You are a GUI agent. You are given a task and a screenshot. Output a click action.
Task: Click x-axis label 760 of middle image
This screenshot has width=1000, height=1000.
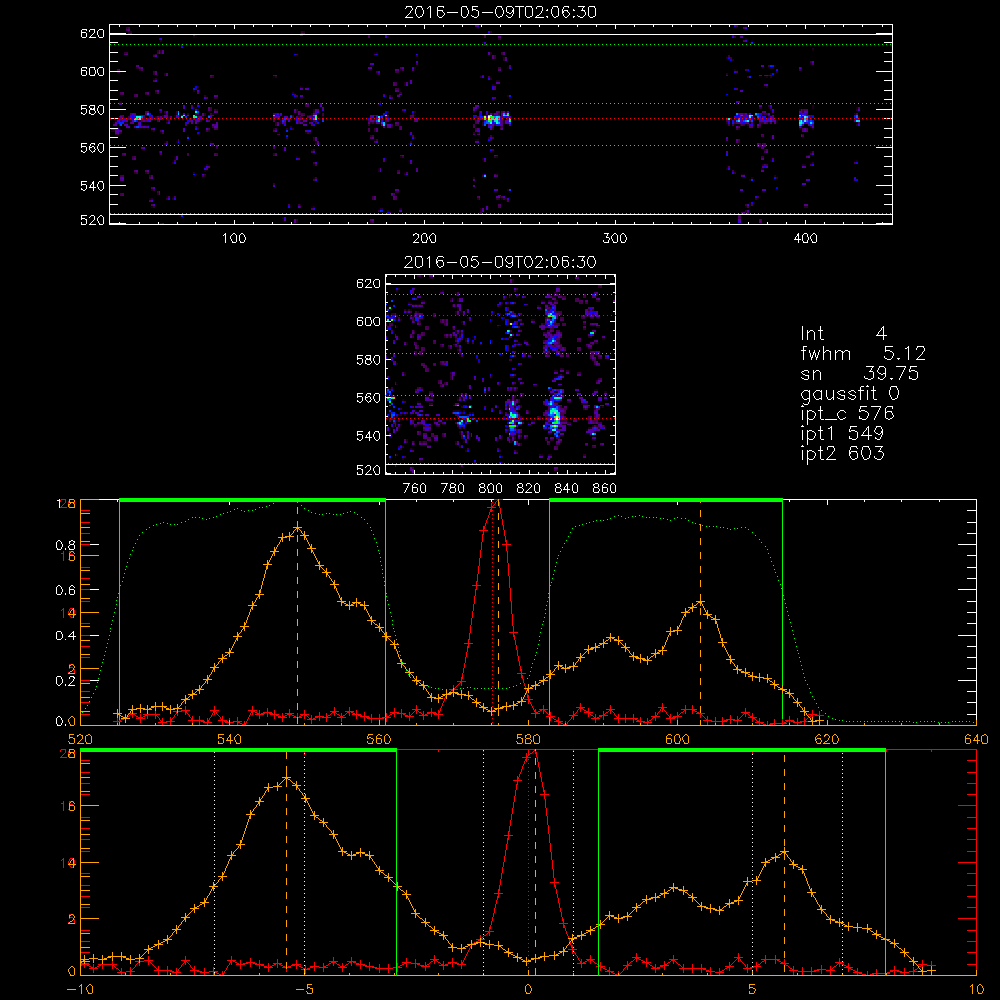tap(415, 489)
